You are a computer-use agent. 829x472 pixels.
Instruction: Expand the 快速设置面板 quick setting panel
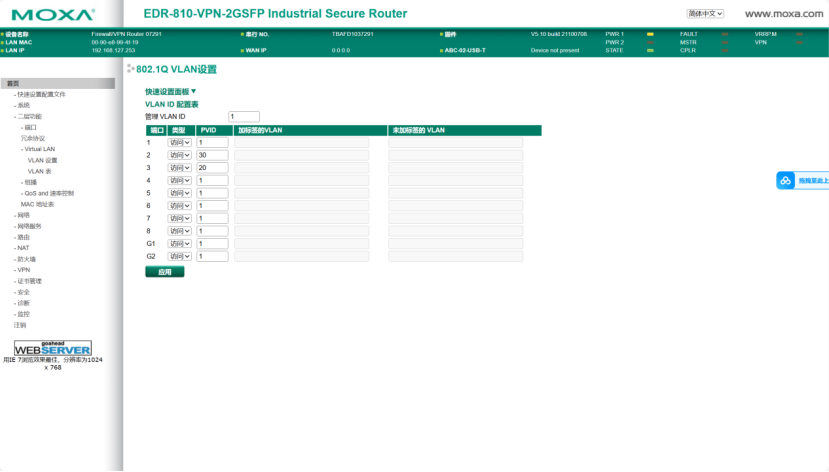click(x=171, y=91)
